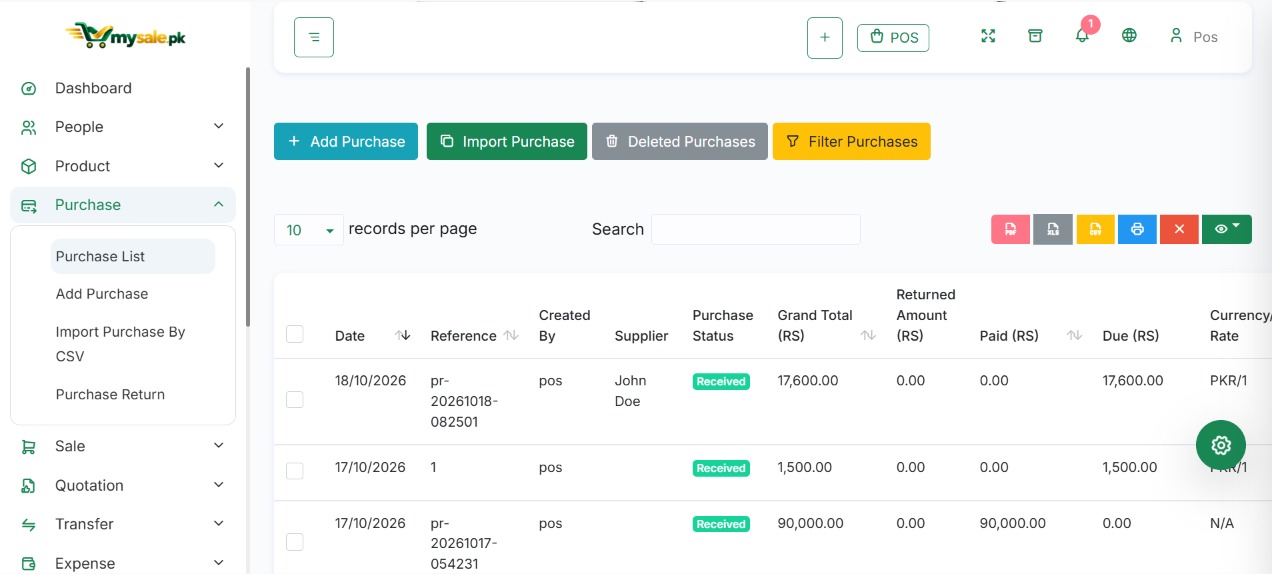This screenshot has height=574, width=1272.
Task: Click the plus quick-add button in header
Action: point(825,38)
